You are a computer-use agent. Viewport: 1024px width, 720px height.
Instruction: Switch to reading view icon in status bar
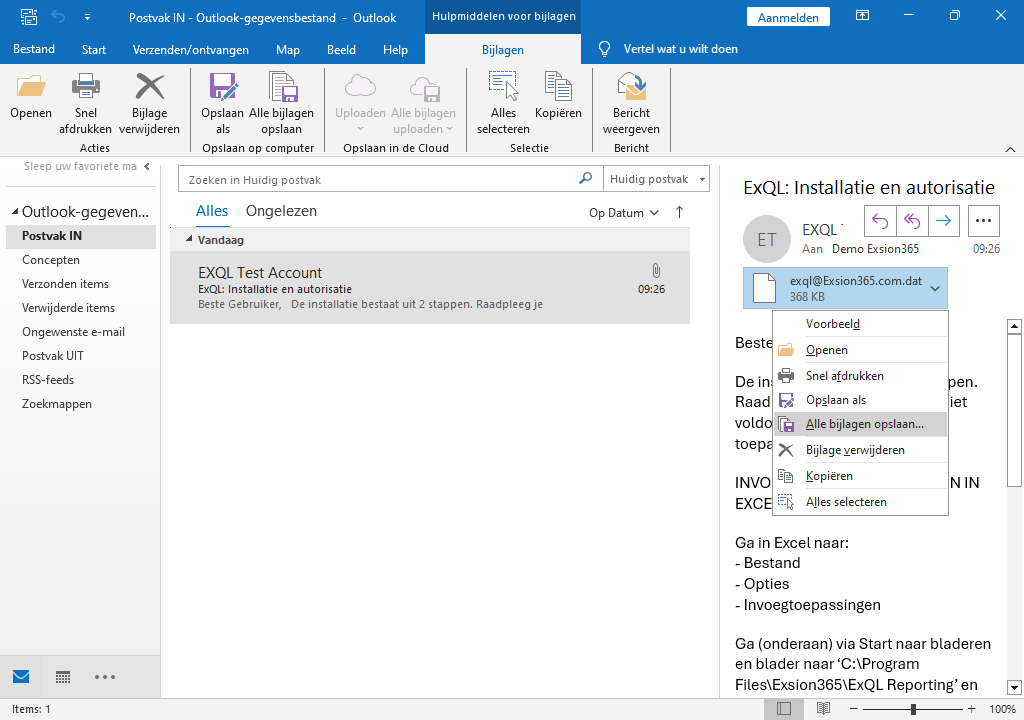click(x=824, y=709)
